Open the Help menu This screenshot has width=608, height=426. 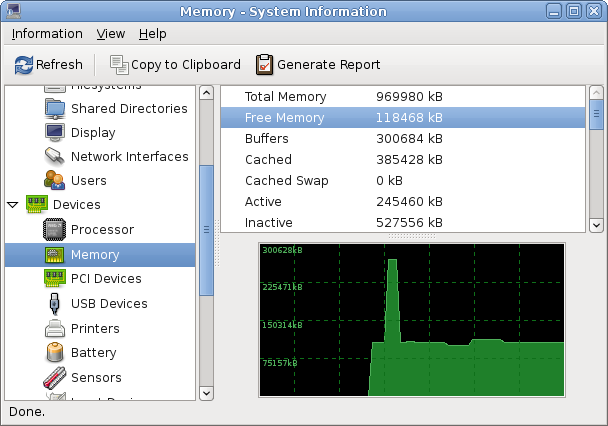click(x=153, y=34)
